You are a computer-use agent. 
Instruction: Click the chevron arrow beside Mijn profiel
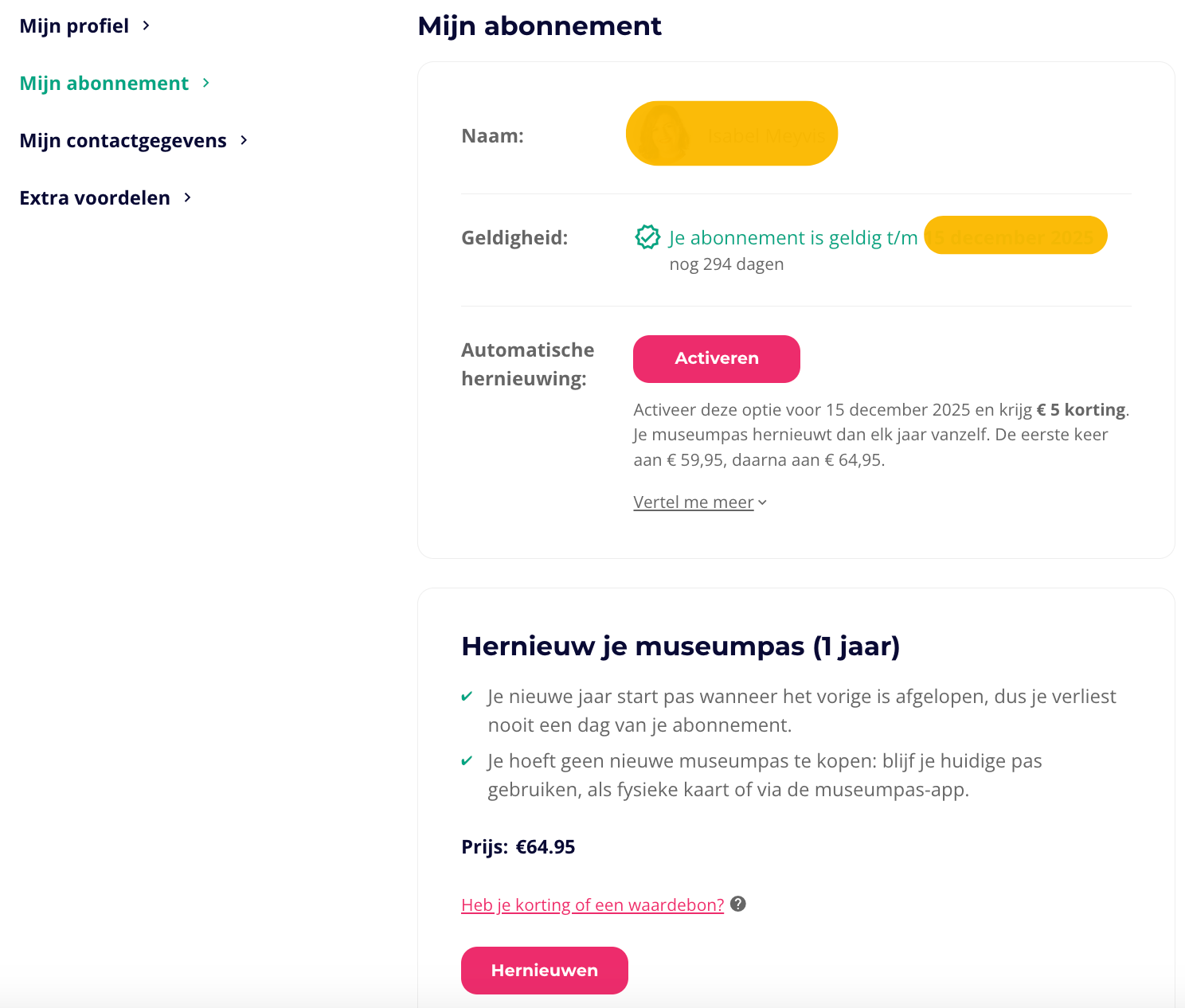pyautogui.click(x=146, y=25)
